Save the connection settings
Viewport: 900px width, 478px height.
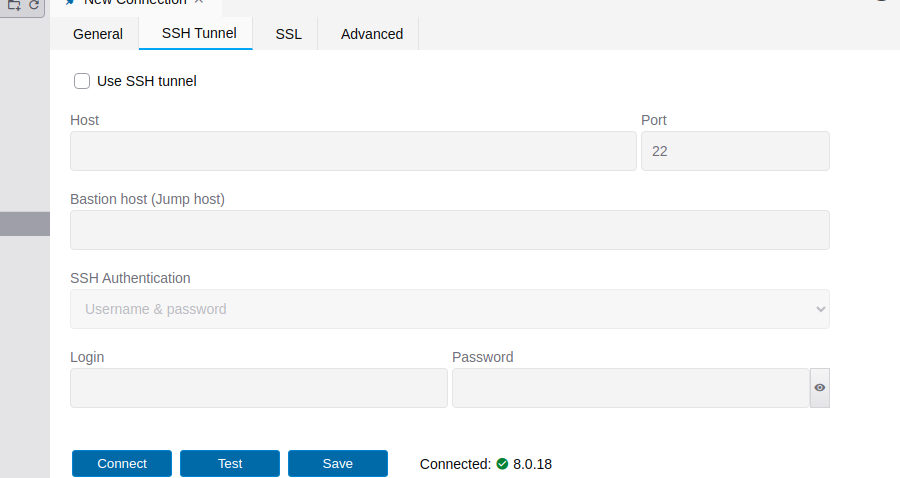[338, 464]
